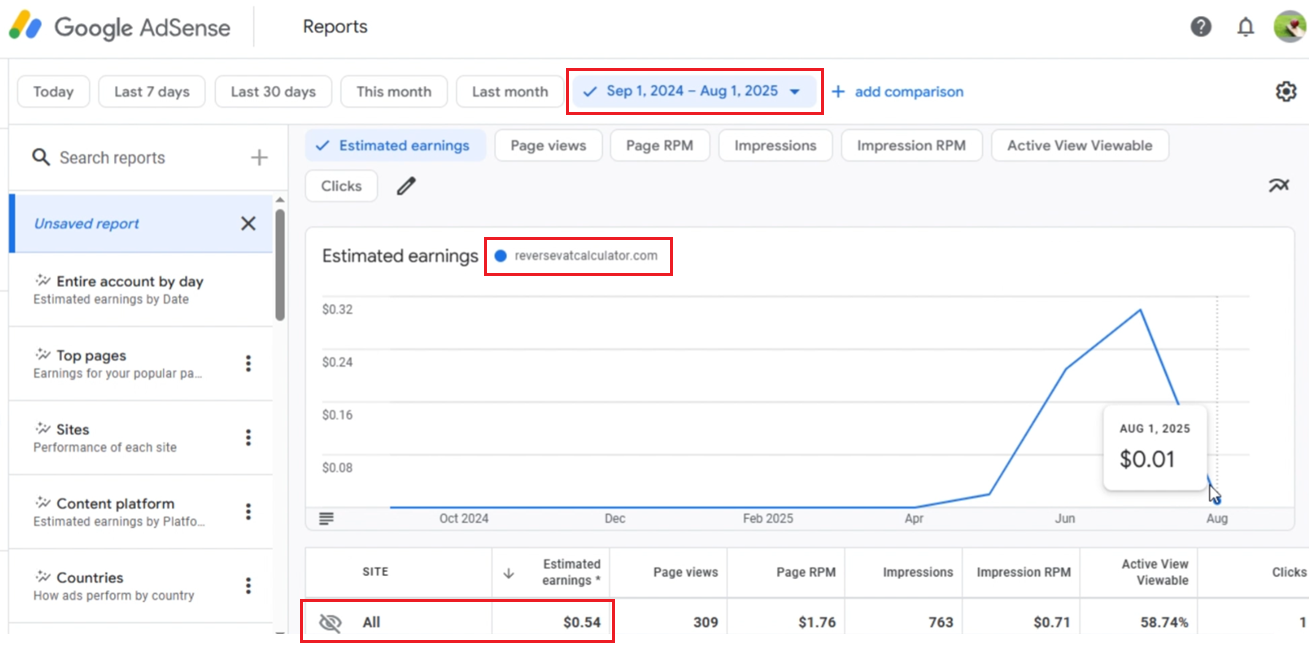Viewport: 1309px width, 653px height.
Task: Click the add comparison link
Action: (x=897, y=91)
